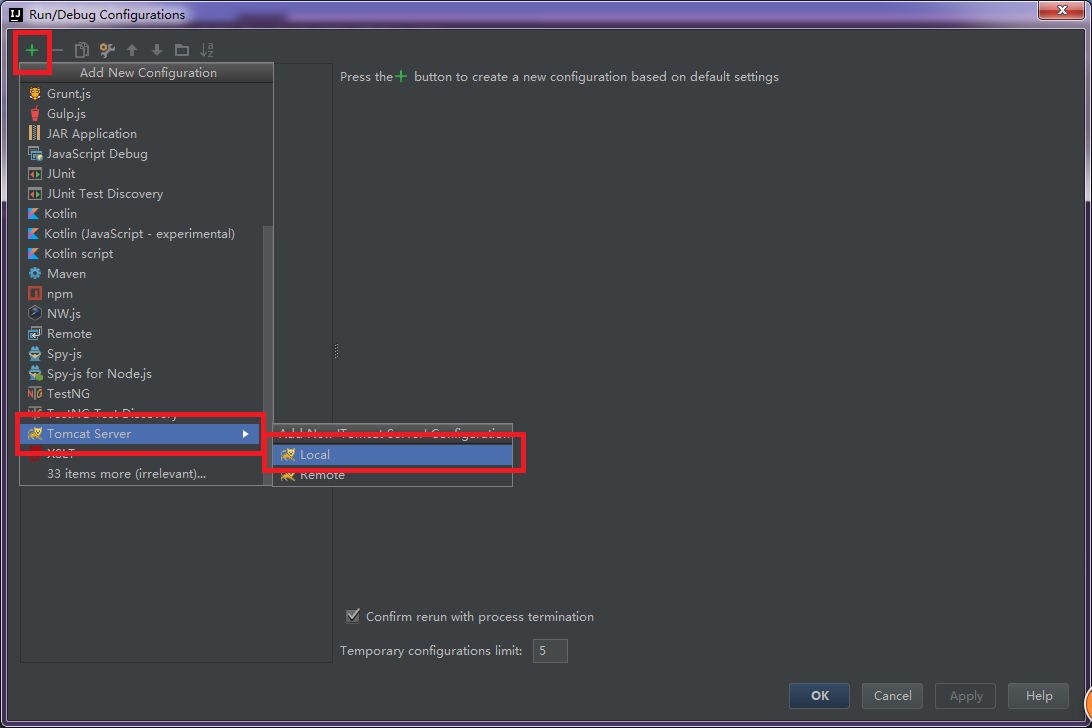Click the JUnit icon
This screenshot has height=728, width=1092.
point(35,173)
